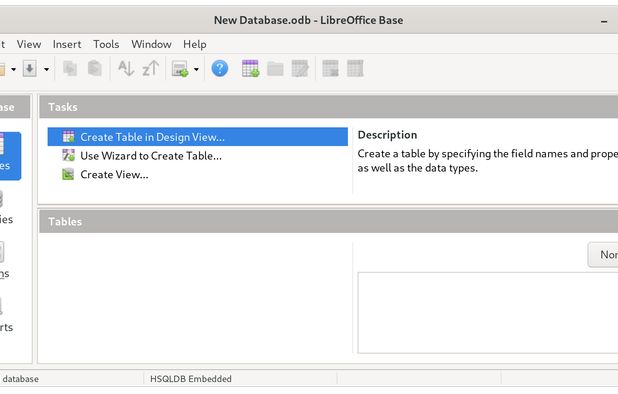This screenshot has width=618, height=394.
Task: Sort descending with the Z-A icon
Action: [151, 69]
